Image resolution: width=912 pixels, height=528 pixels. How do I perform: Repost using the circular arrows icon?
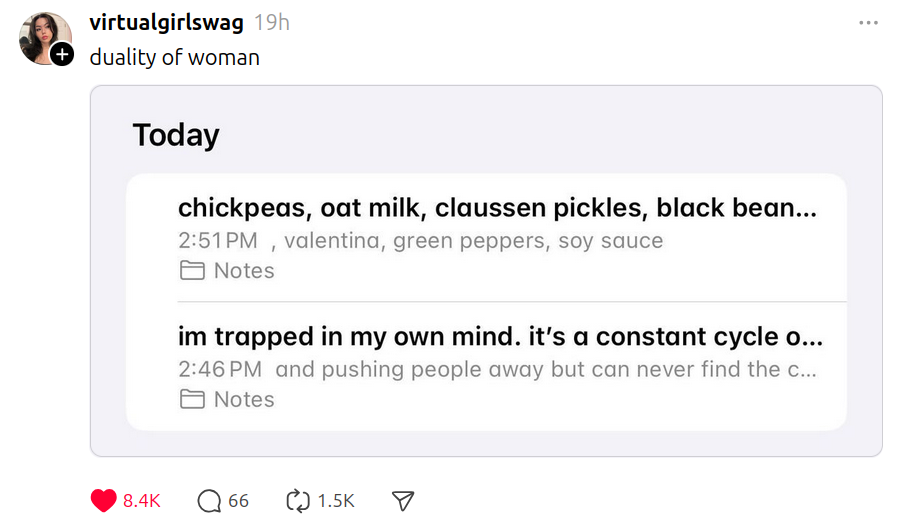[x=298, y=501]
